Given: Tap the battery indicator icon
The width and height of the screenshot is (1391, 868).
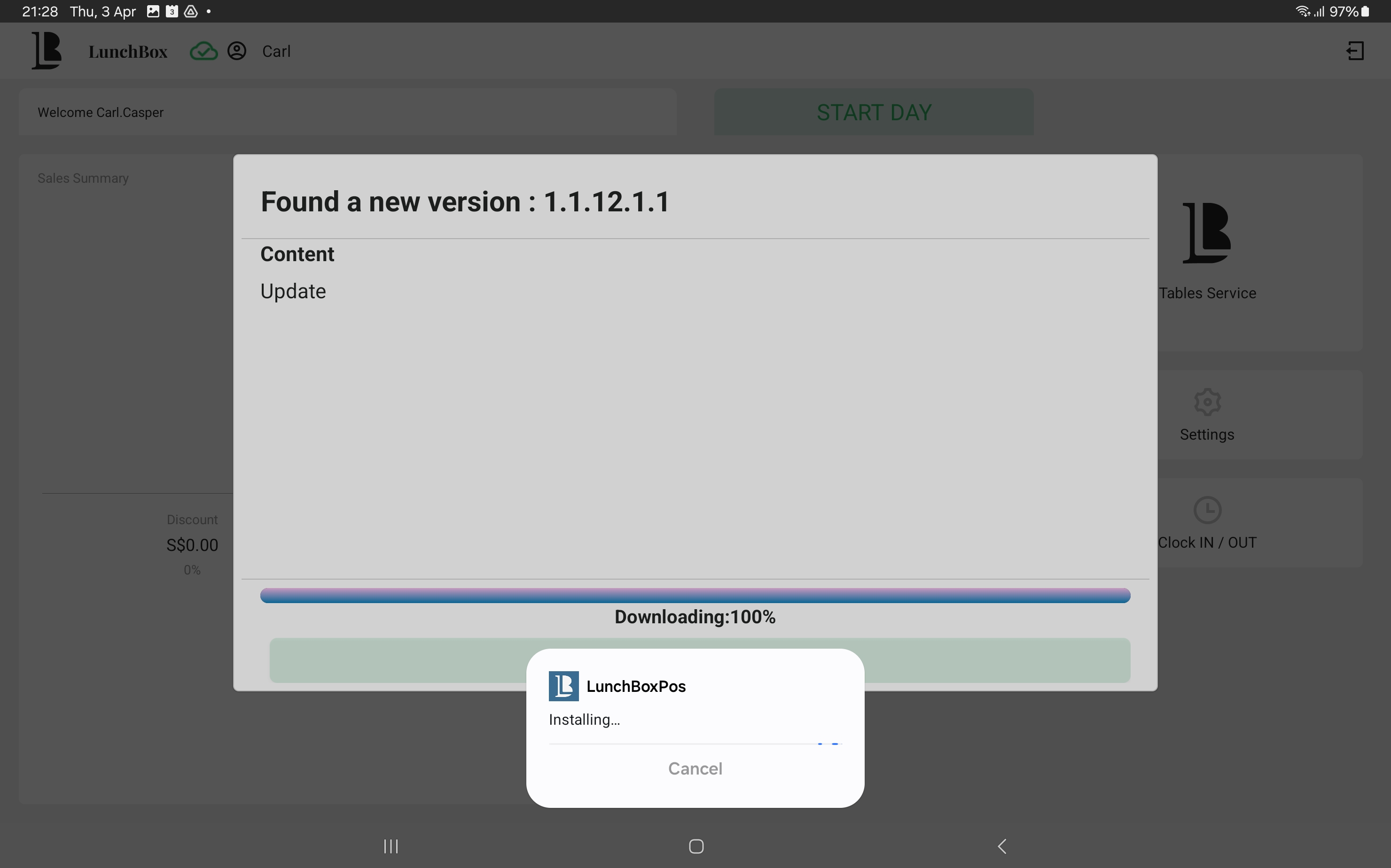Looking at the screenshot, I should tap(1365, 11).
